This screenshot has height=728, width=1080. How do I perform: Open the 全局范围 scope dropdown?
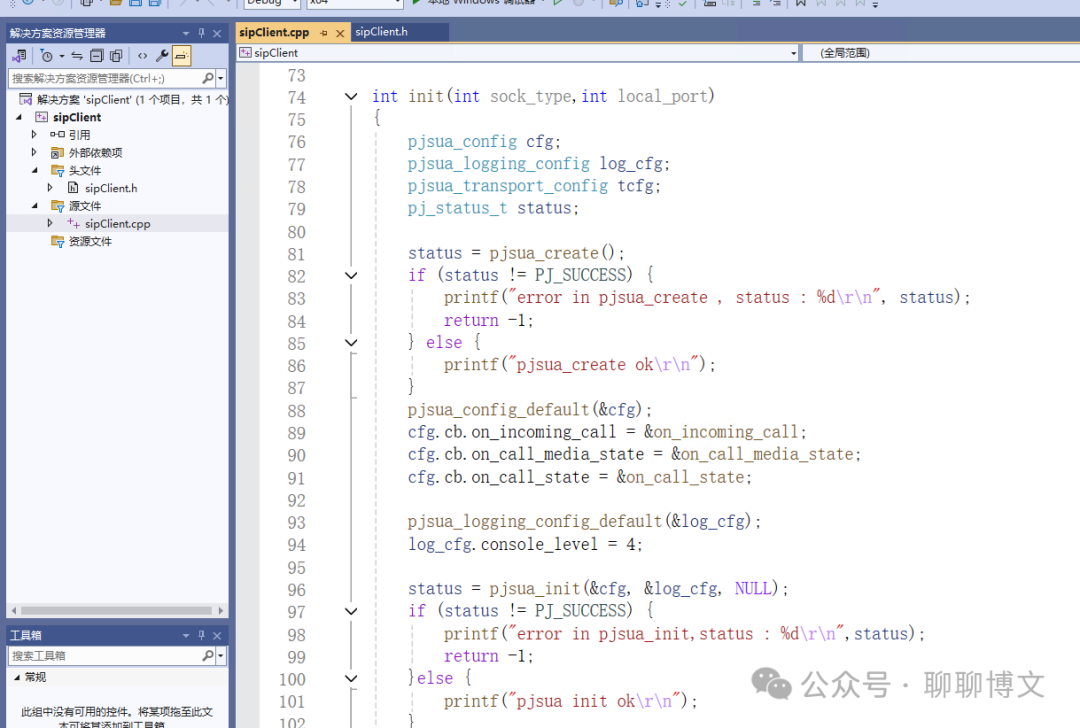click(940, 53)
